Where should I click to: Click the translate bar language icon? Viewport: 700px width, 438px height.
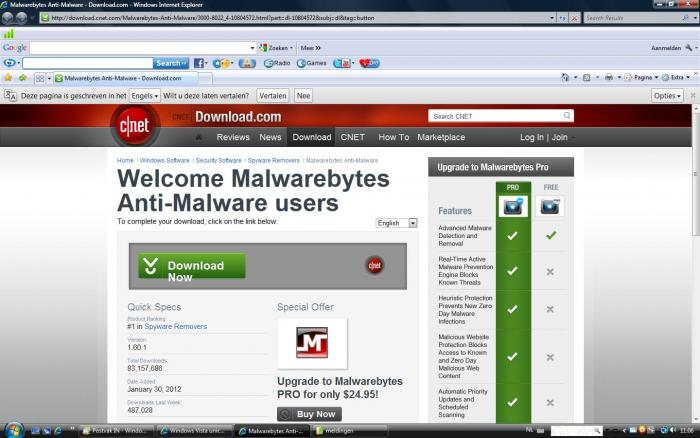(x=10, y=96)
